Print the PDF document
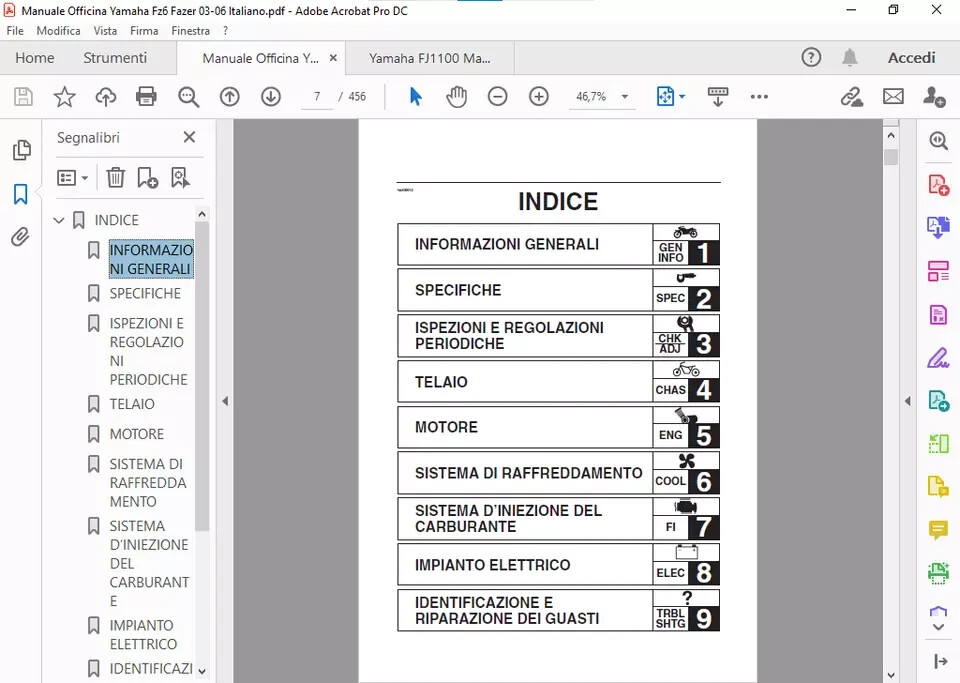Image resolution: width=960 pixels, height=683 pixels. click(146, 97)
